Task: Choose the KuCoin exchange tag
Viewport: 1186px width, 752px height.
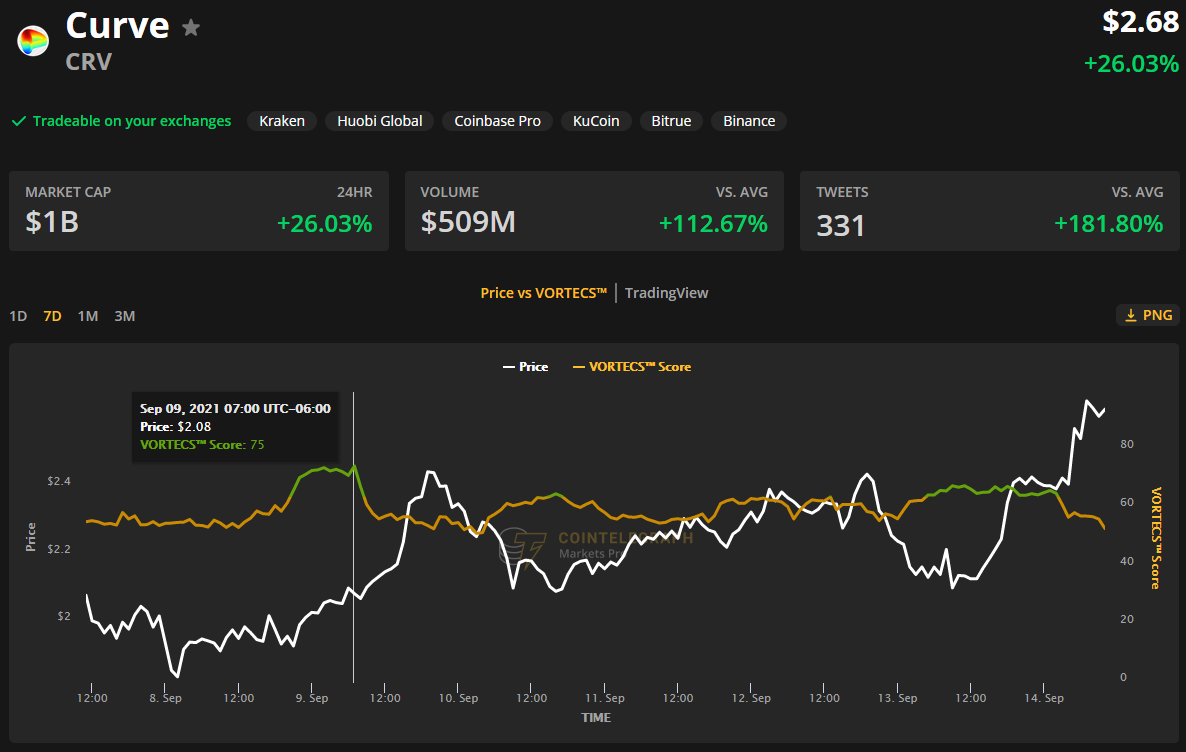Action: click(596, 121)
